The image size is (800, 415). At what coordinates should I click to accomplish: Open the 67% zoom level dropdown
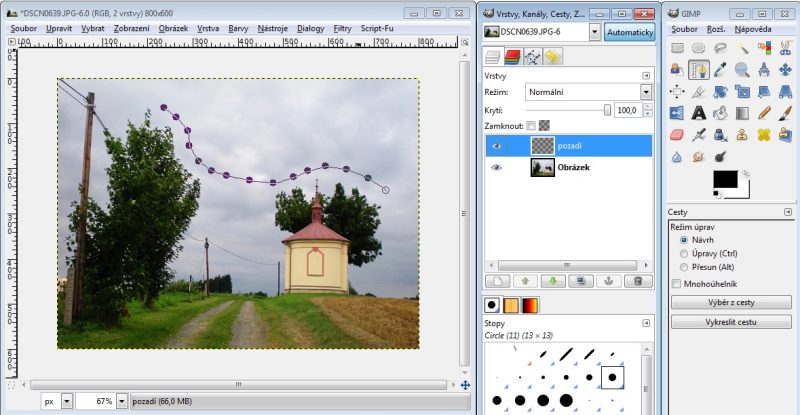(x=123, y=400)
